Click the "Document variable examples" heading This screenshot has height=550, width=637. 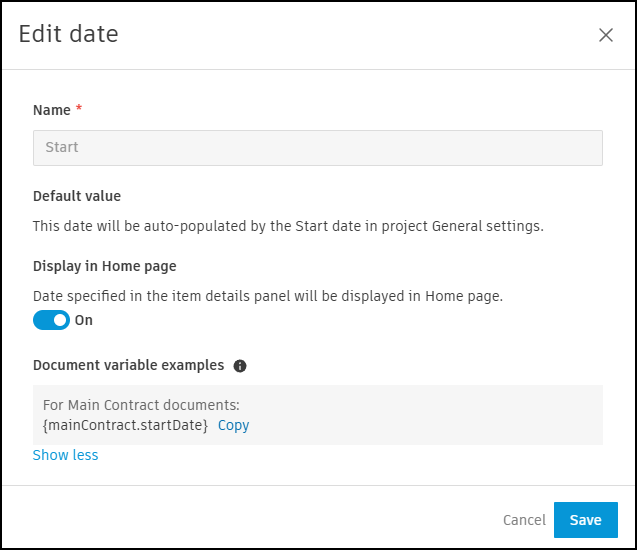point(128,365)
